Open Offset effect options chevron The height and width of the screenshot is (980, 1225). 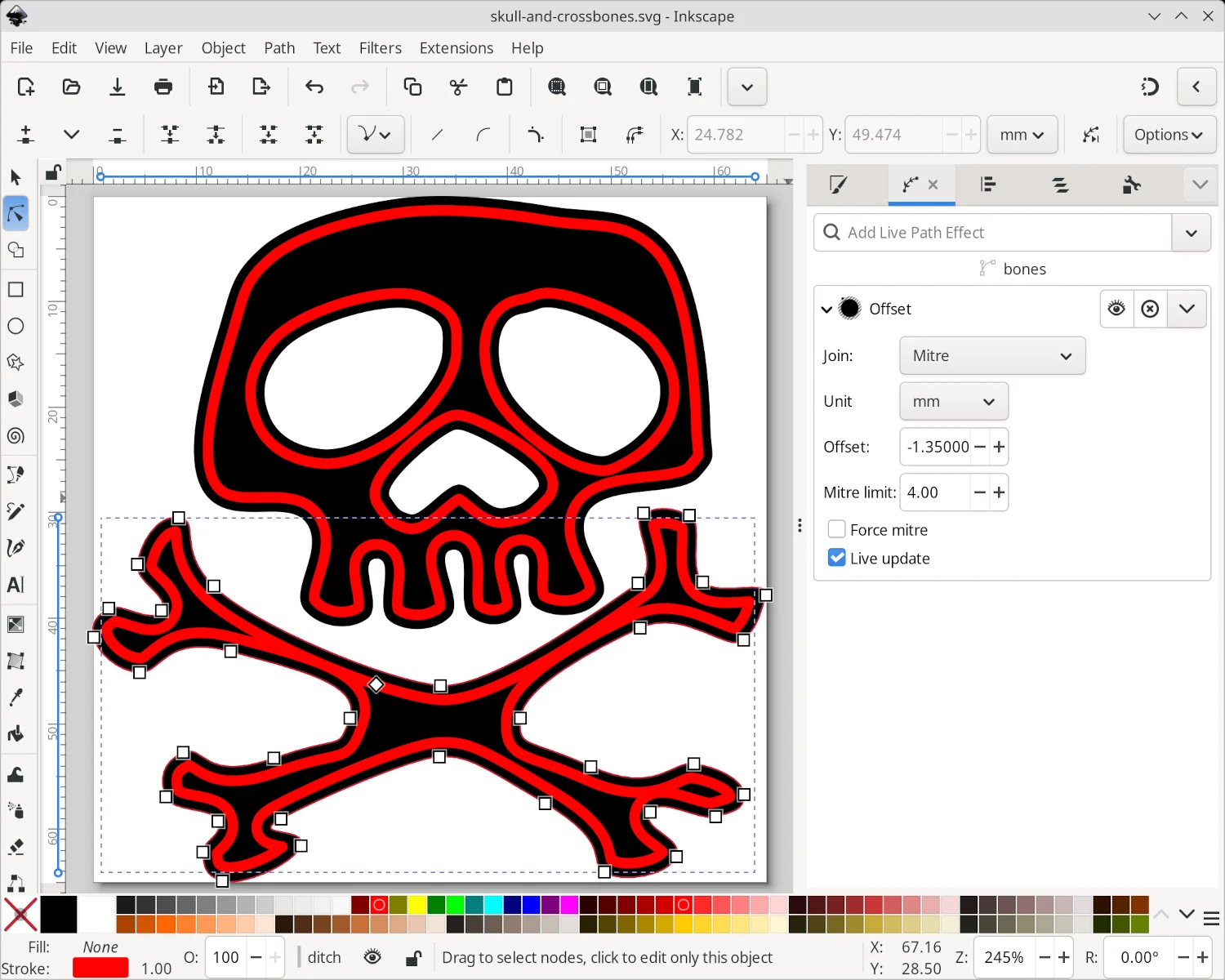point(1187,309)
